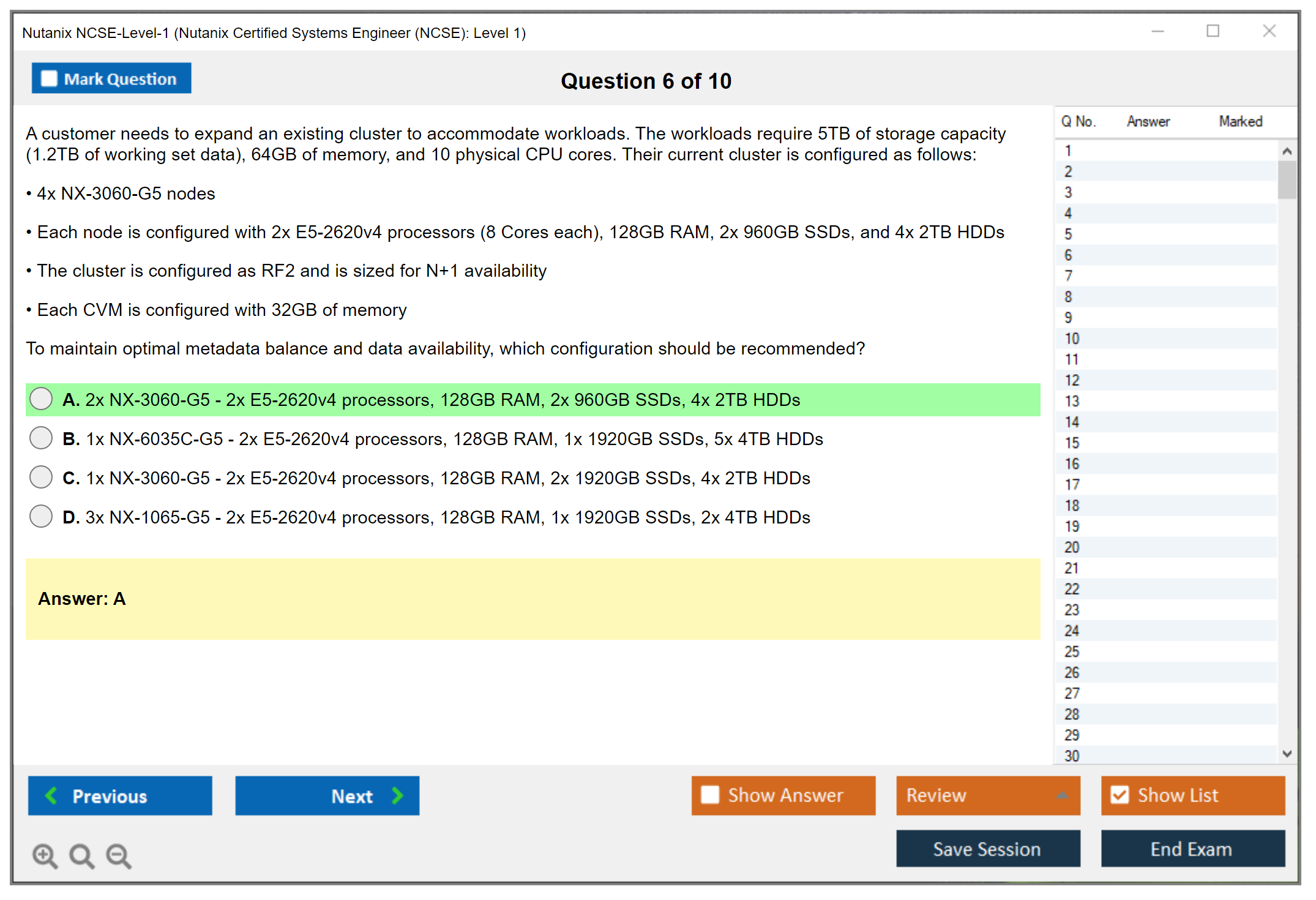1316x900 pixels.
Task: Click the End Exam button
Action: coord(1192,849)
